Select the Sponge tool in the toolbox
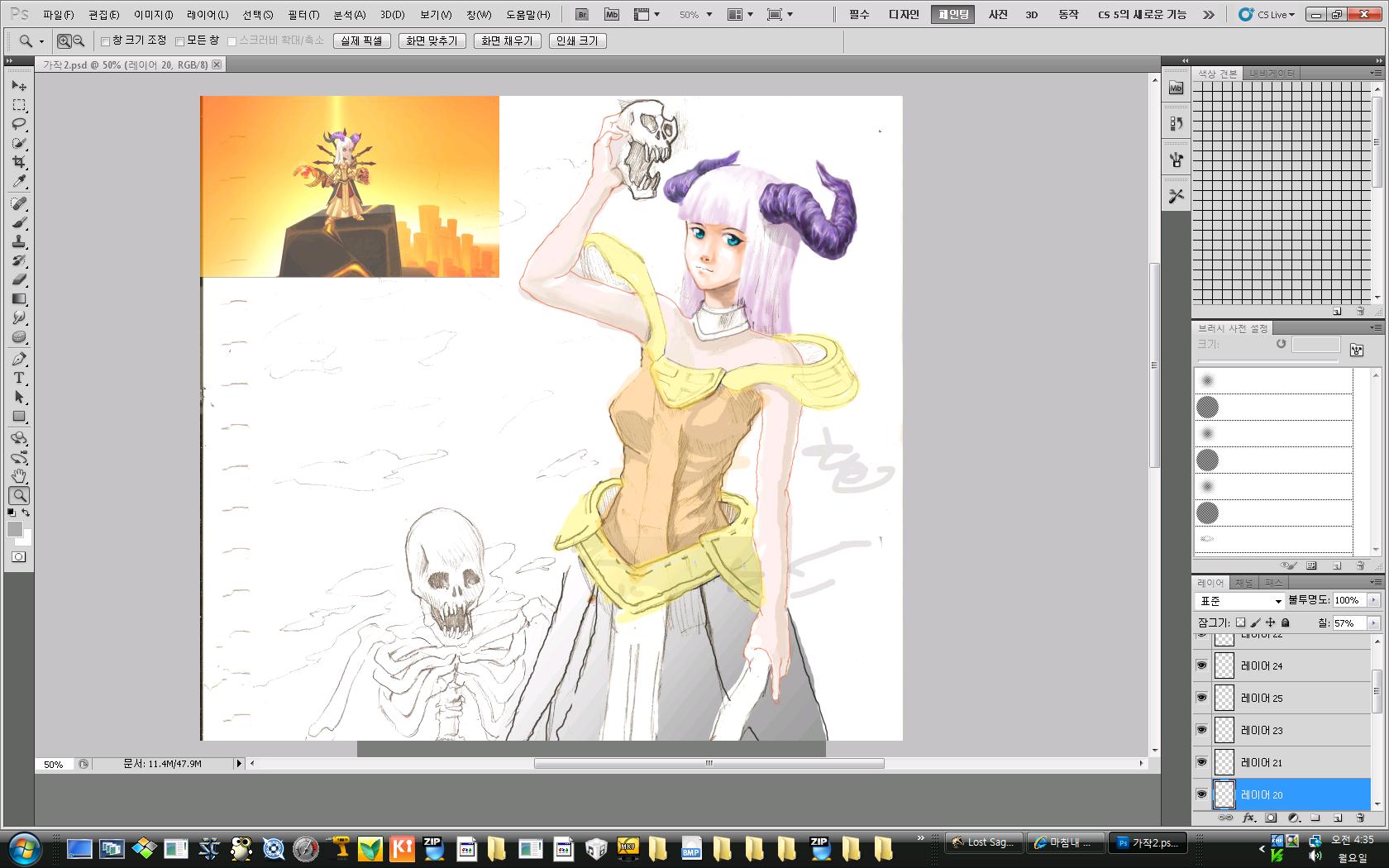1389x868 pixels. (x=19, y=336)
